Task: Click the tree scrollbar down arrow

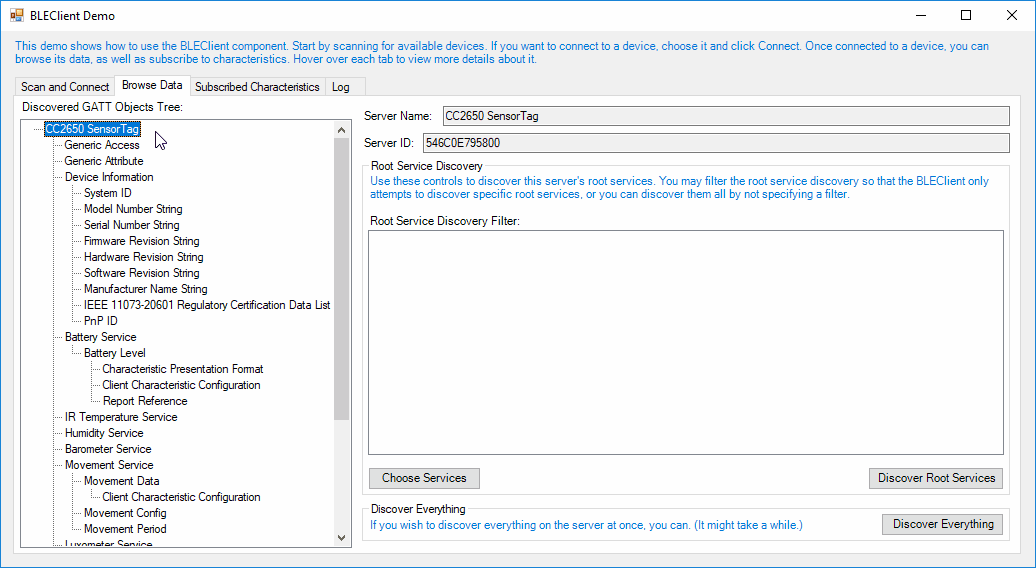Action: pos(341,538)
